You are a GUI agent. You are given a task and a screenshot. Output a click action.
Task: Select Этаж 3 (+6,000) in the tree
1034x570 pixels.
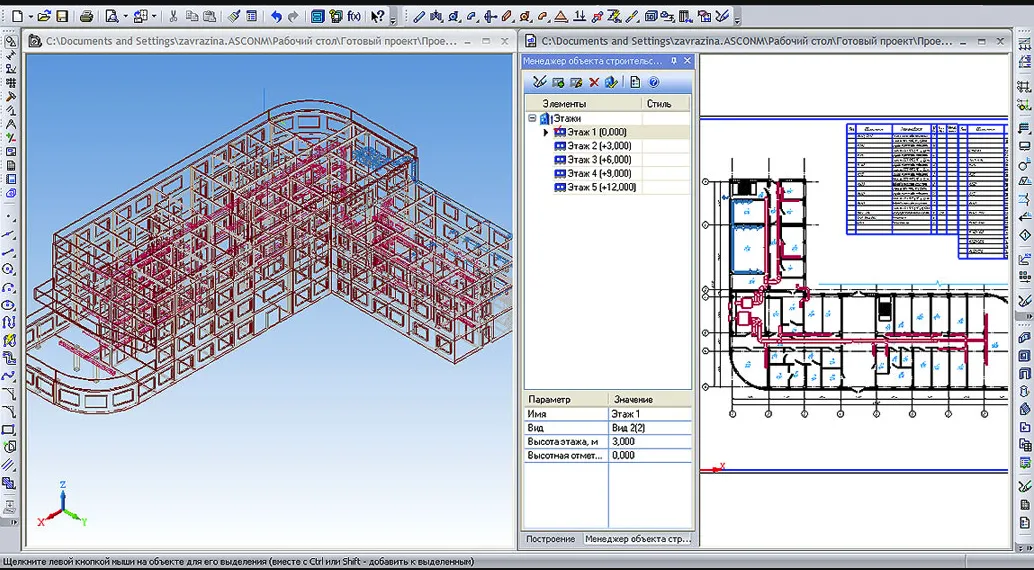[599, 160]
